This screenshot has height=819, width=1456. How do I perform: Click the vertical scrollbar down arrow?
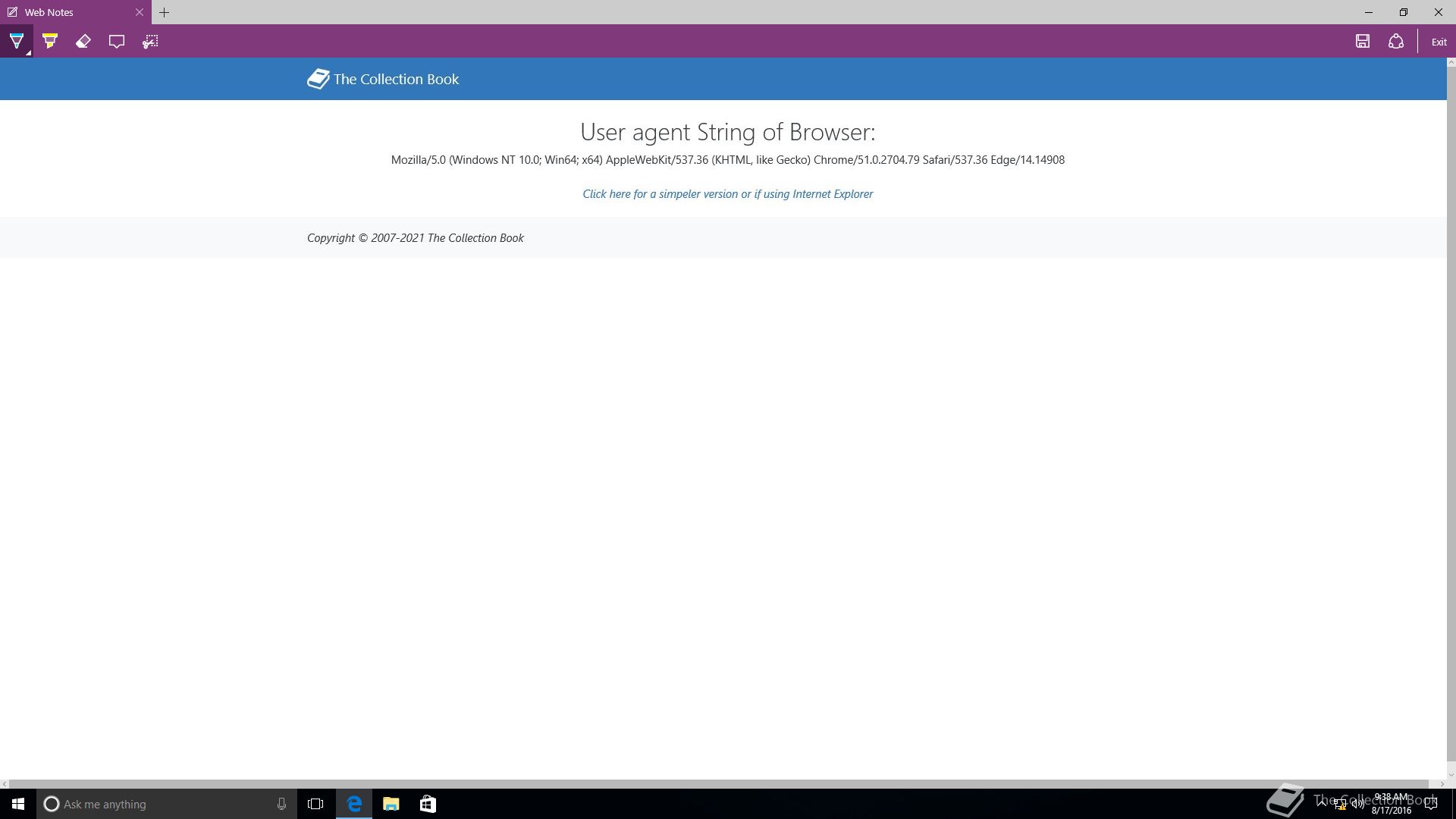(1451, 775)
